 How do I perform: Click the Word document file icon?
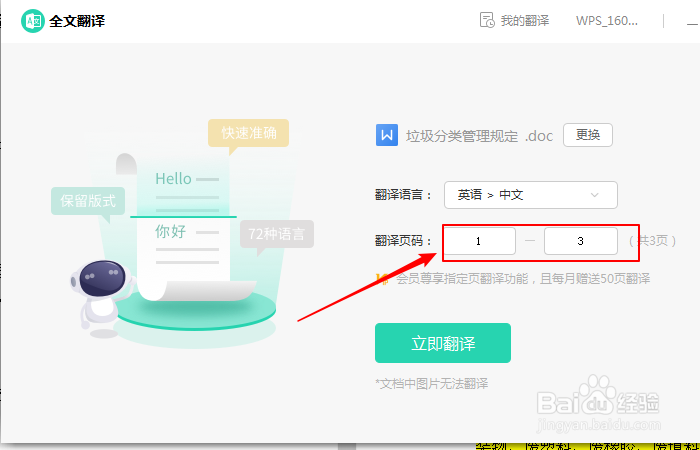tap(387, 135)
